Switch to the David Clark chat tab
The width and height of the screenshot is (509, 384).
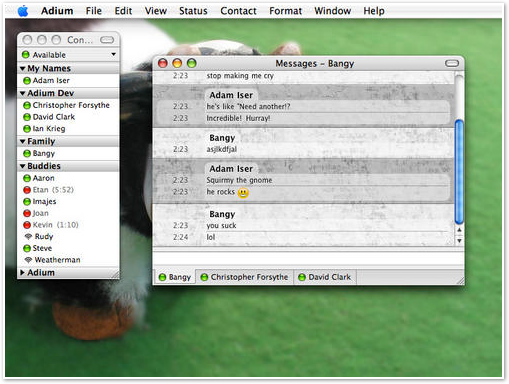point(325,277)
